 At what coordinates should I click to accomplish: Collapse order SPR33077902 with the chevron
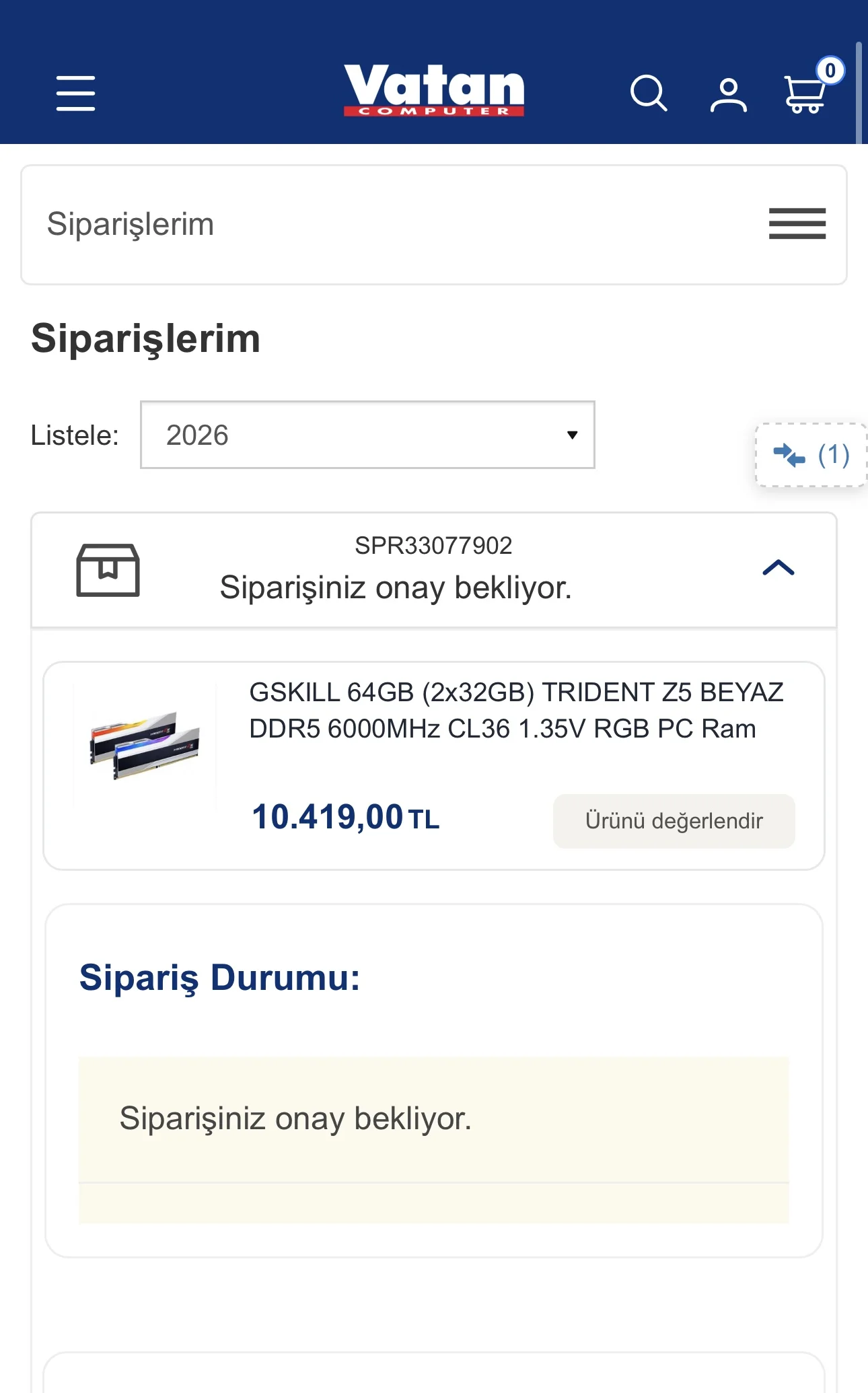point(779,568)
